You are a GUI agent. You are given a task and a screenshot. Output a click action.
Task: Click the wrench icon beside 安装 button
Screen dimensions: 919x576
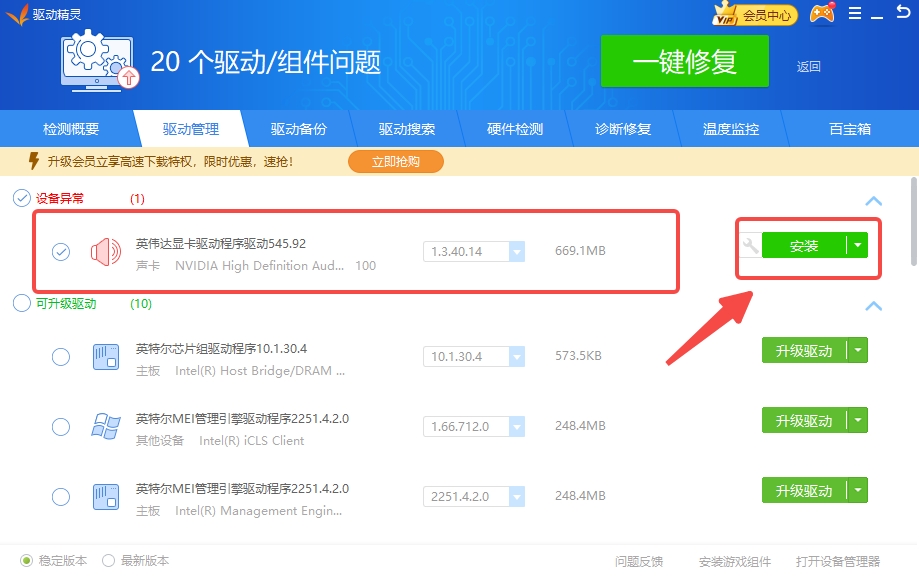pyautogui.click(x=750, y=245)
